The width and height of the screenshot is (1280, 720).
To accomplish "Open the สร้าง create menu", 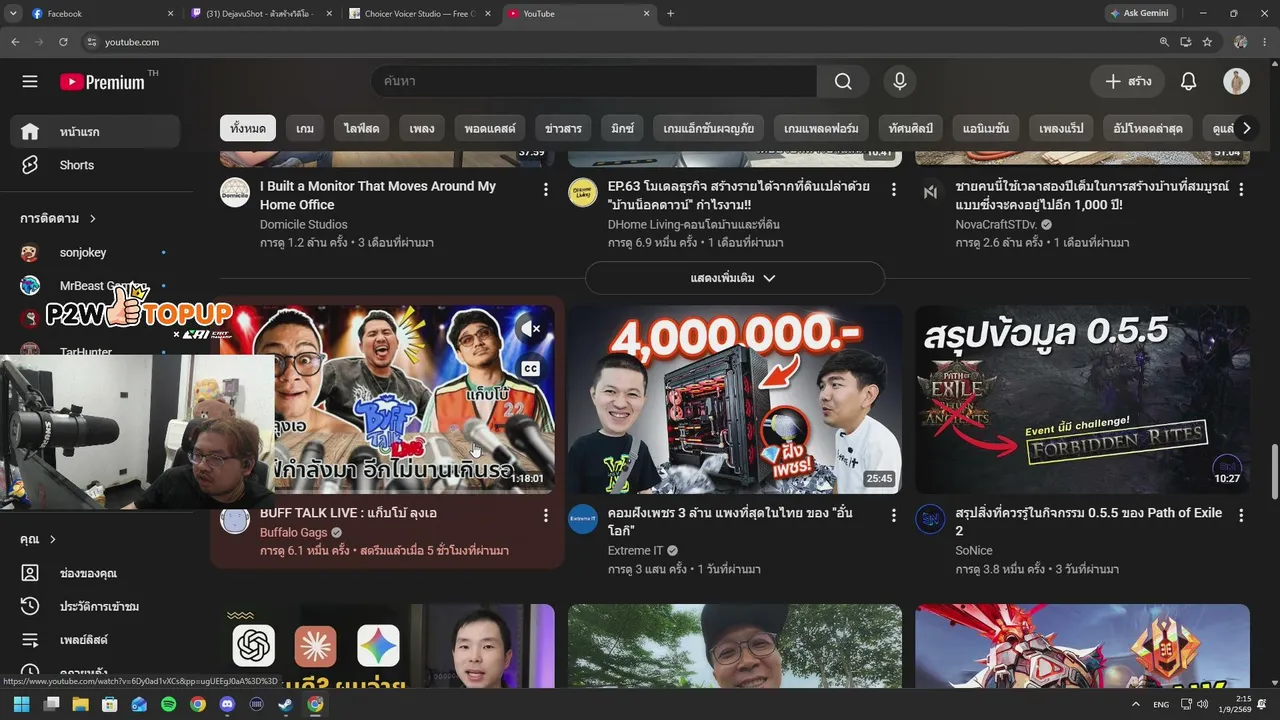I will pyautogui.click(x=1127, y=81).
